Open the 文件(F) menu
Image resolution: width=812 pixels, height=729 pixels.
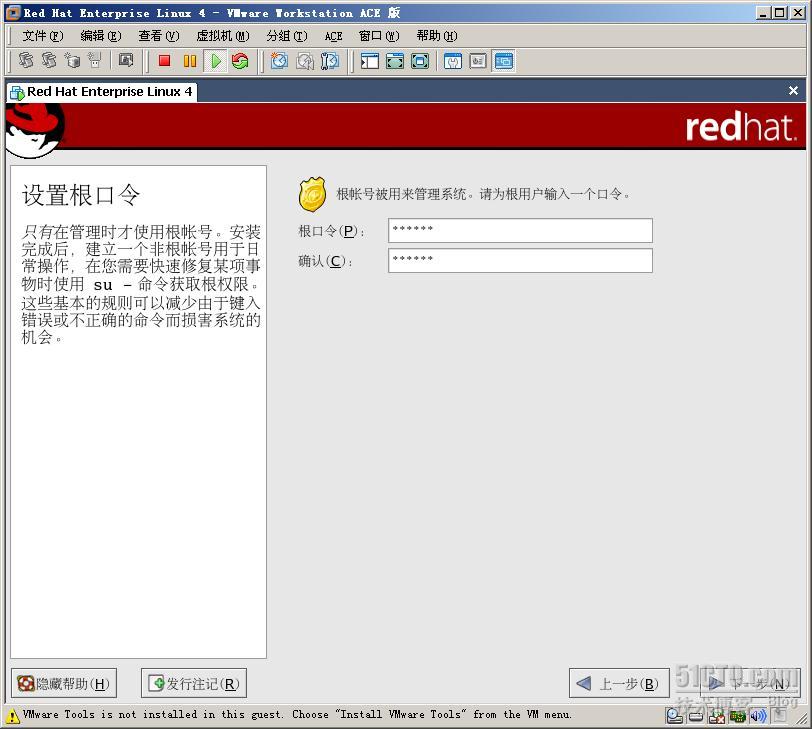pos(43,36)
